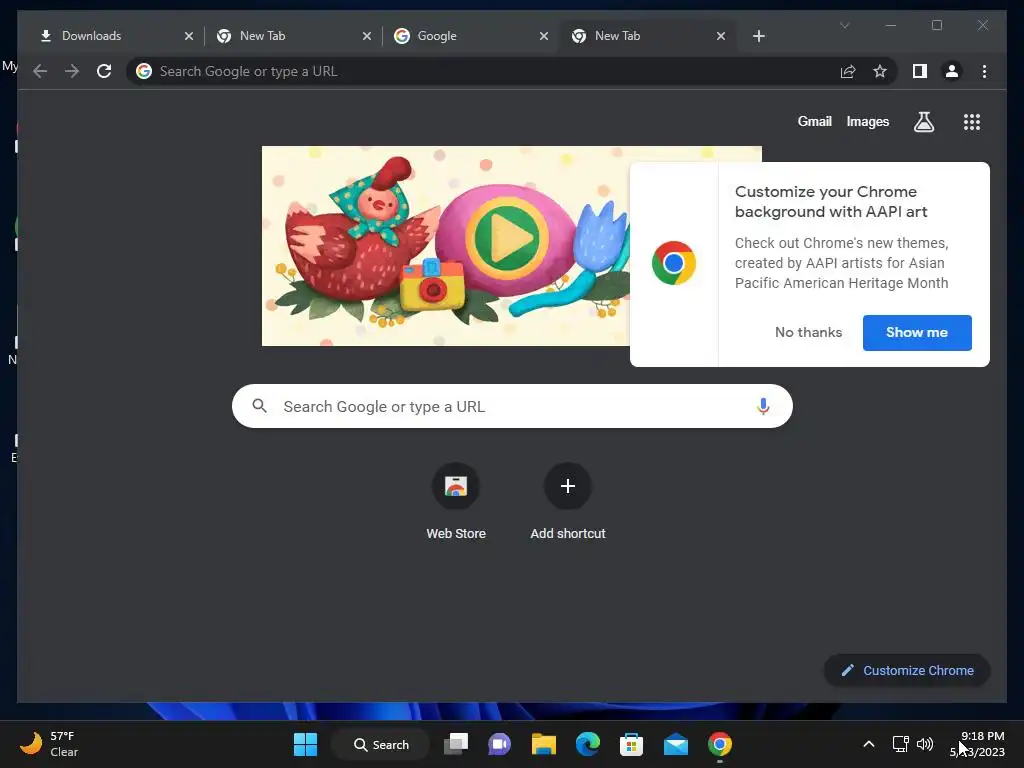This screenshot has width=1024, height=768.
Task: Bookmark this tab with the star icon
Action: [x=880, y=71]
